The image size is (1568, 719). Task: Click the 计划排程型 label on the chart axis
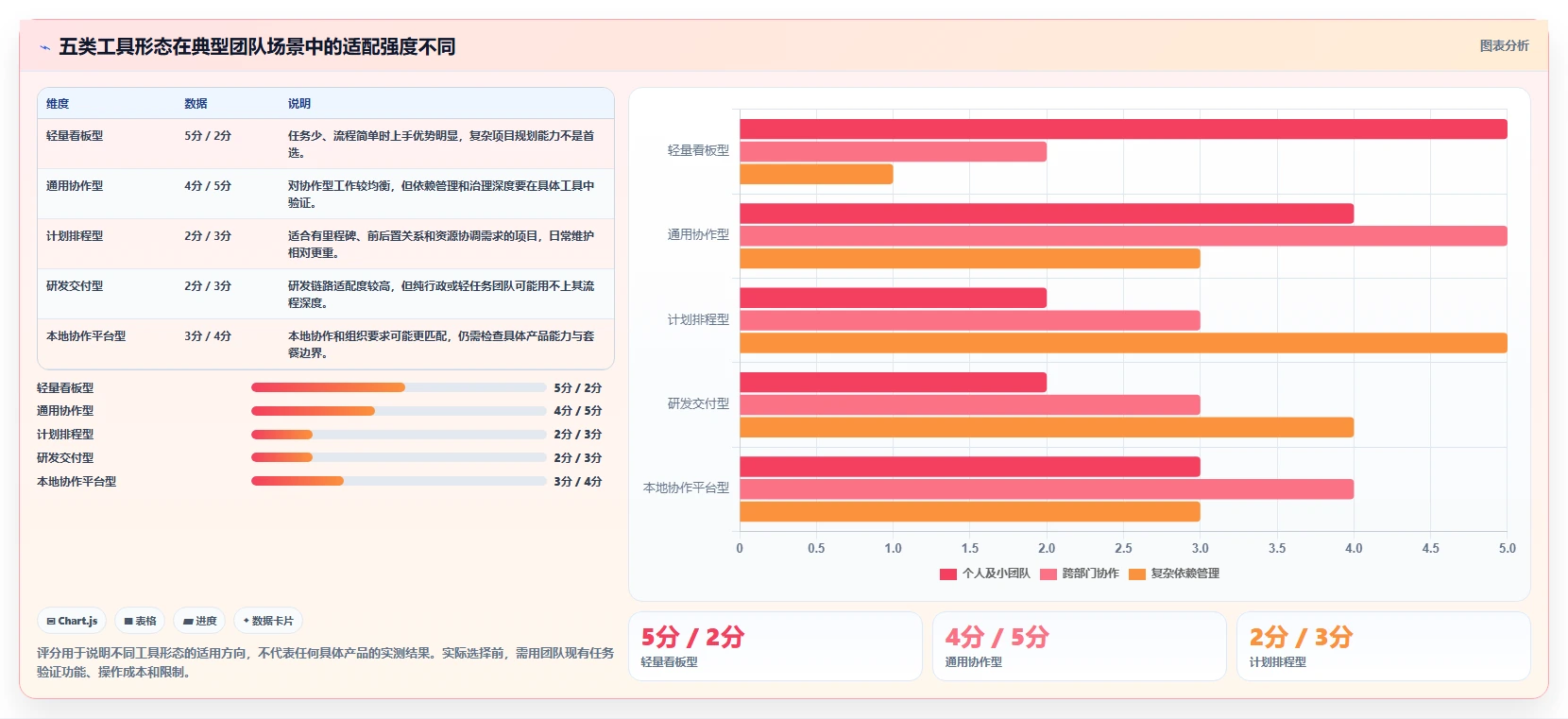click(x=698, y=319)
